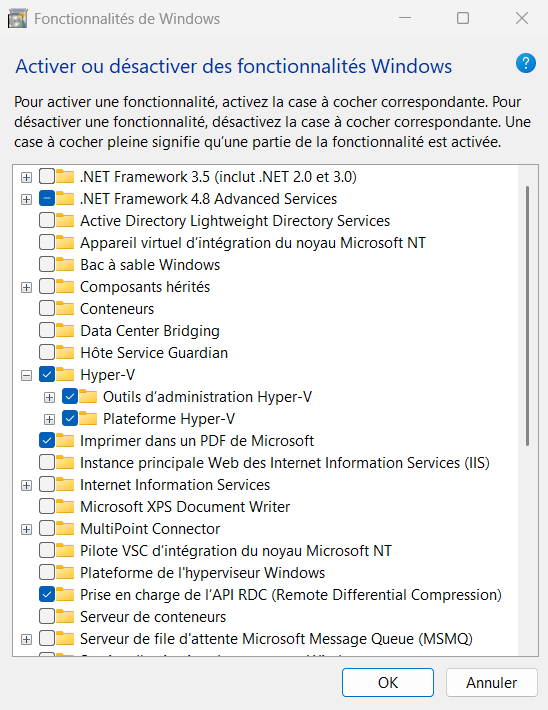Select Active Directory Lightweight Directory Services label
Screen dimensions: 548x710
tap(235, 221)
